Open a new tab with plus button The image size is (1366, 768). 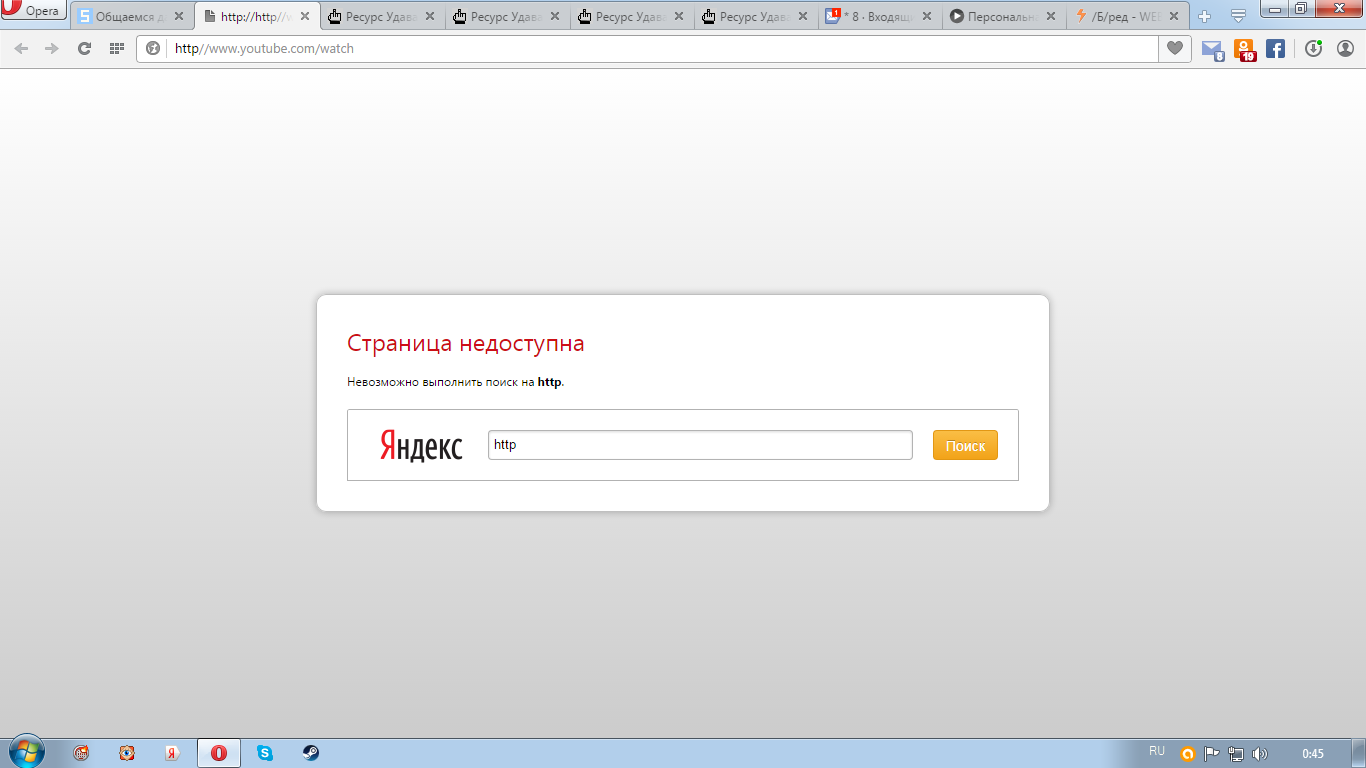click(x=1205, y=16)
